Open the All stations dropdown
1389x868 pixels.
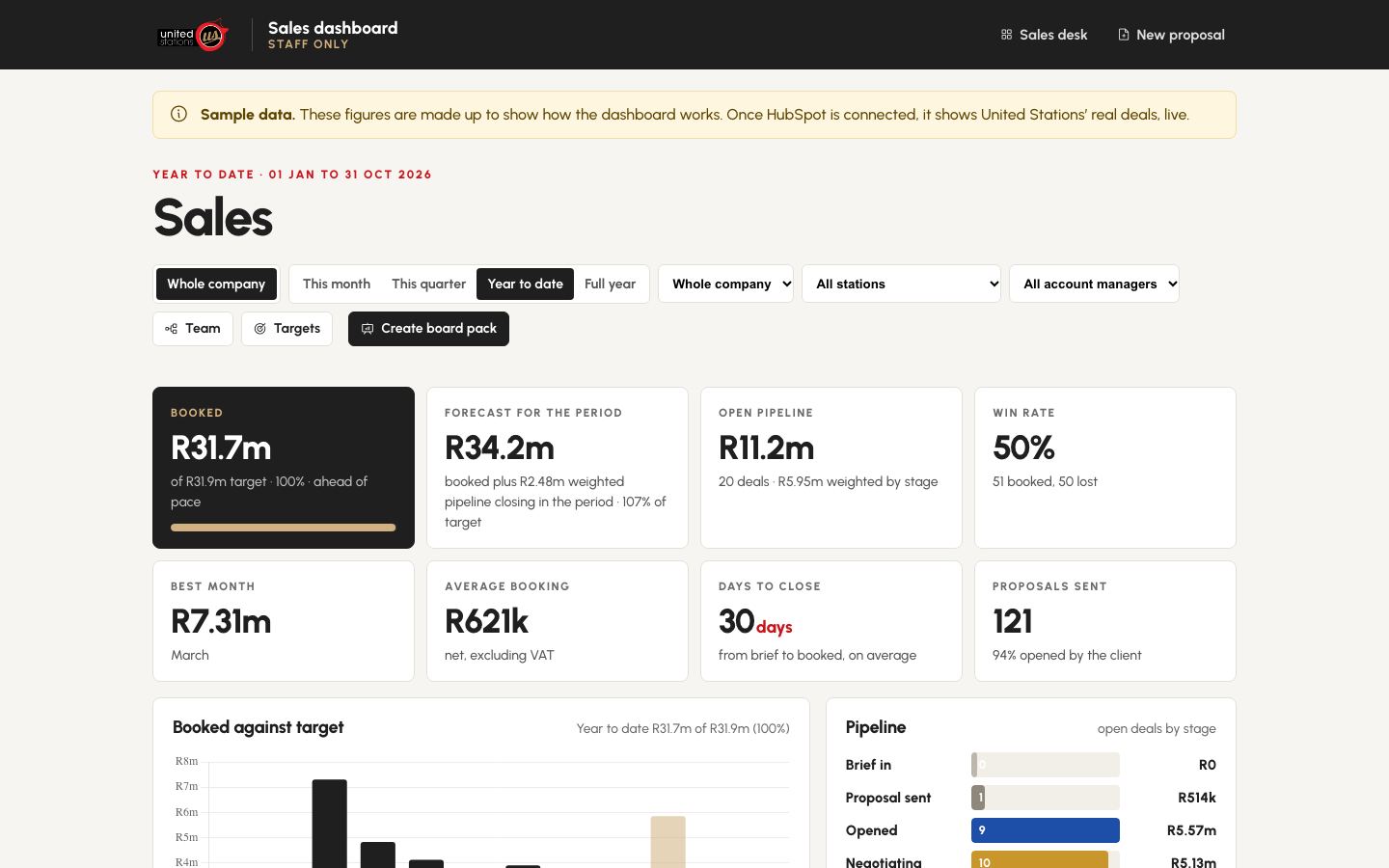point(901,284)
